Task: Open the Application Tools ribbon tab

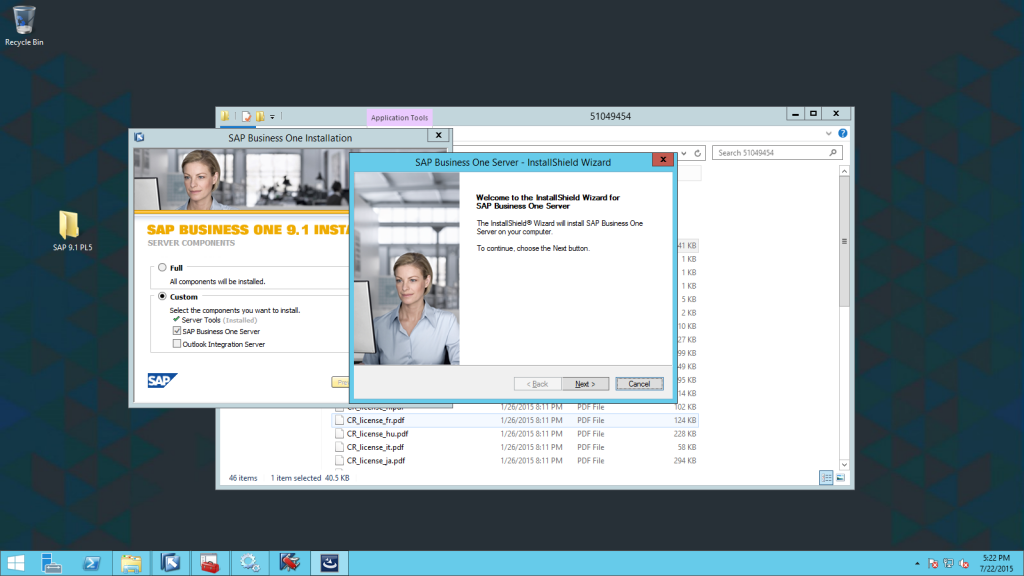Action: point(399,118)
